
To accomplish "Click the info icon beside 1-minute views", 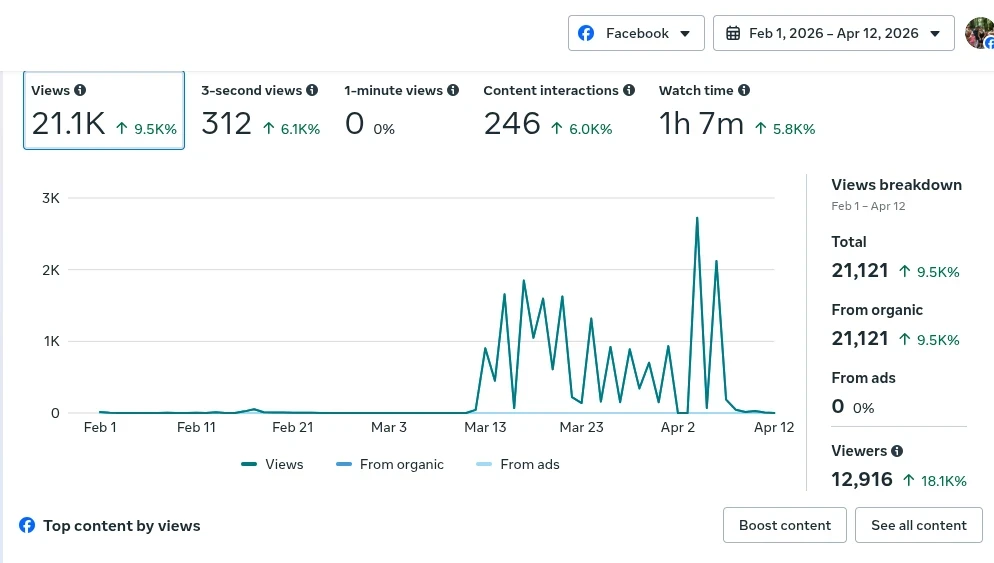I will (453, 90).
